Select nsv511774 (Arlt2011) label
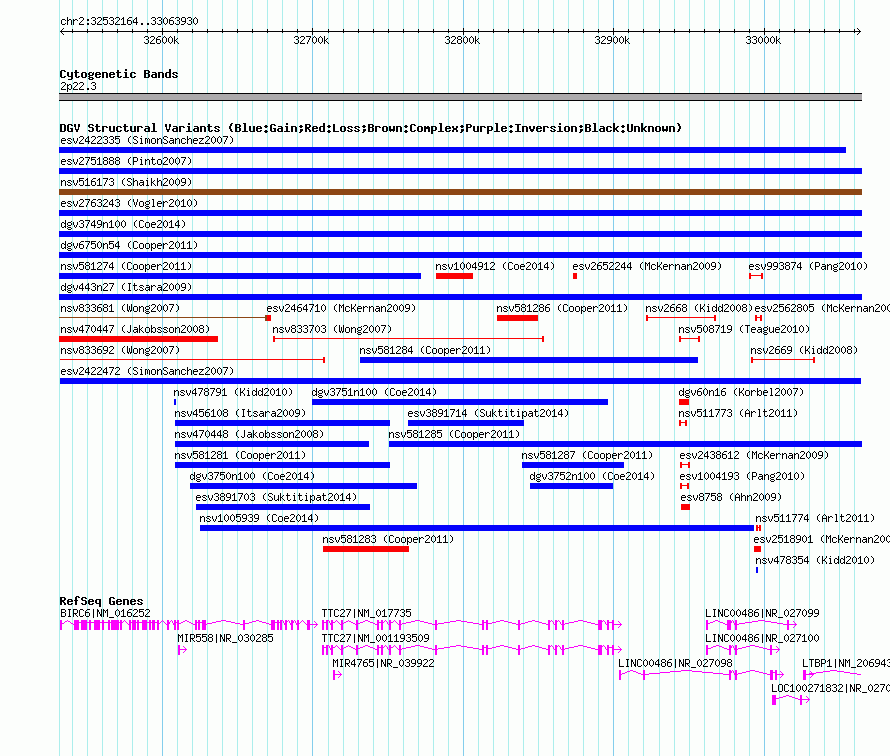Viewport: 890px width, 756px height. click(x=815, y=518)
